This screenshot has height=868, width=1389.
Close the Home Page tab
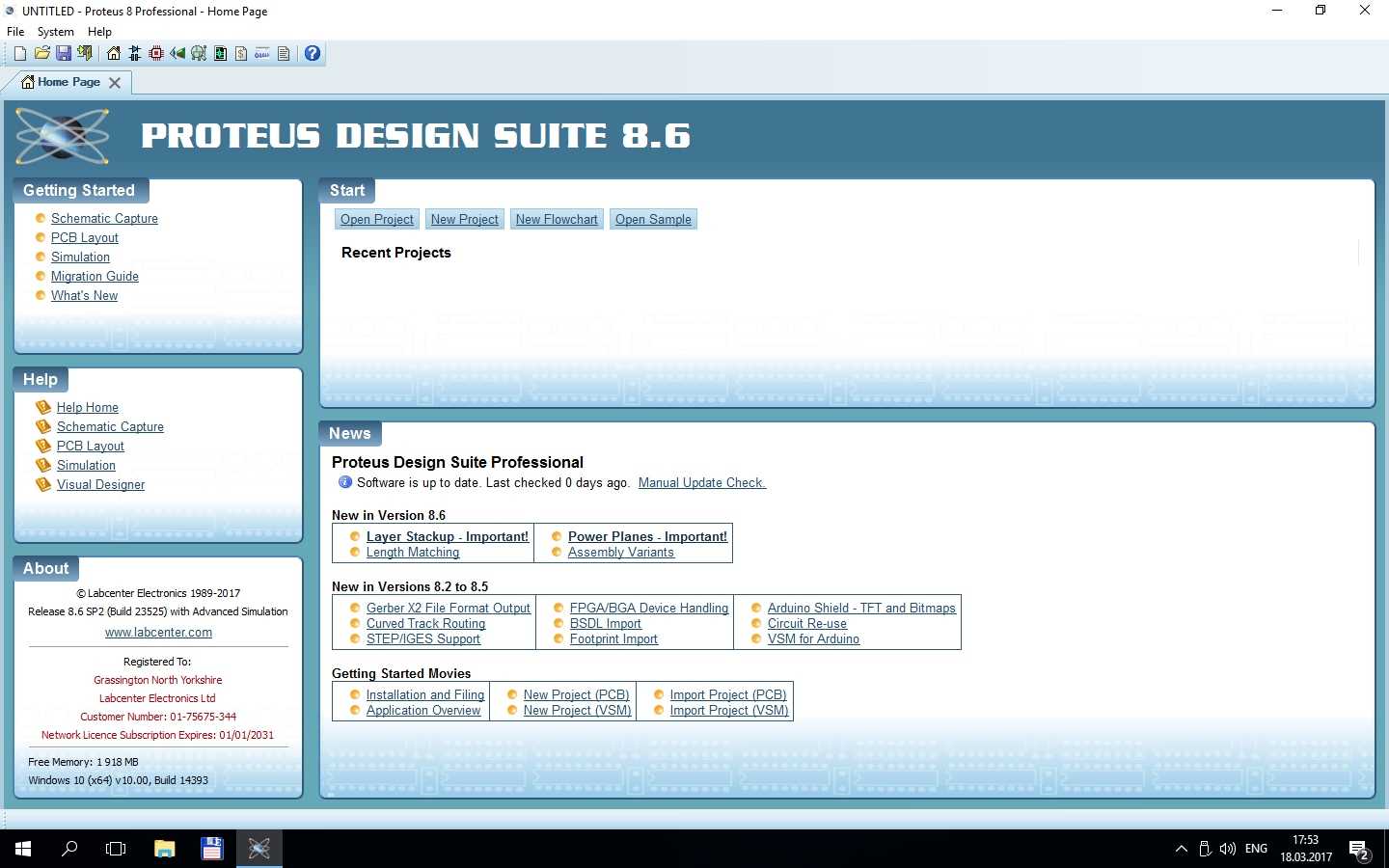[115, 83]
